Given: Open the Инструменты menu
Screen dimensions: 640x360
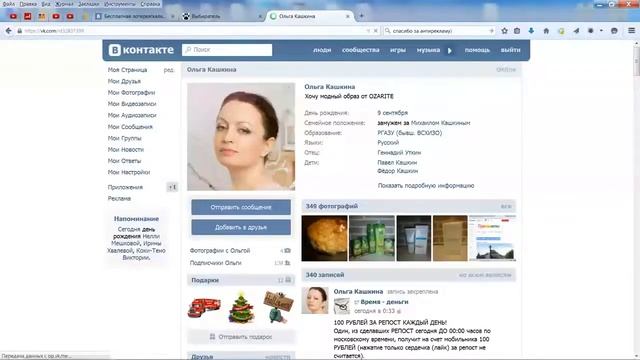Looking at the screenshot, I should pyautogui.click(x=120, y=4).
